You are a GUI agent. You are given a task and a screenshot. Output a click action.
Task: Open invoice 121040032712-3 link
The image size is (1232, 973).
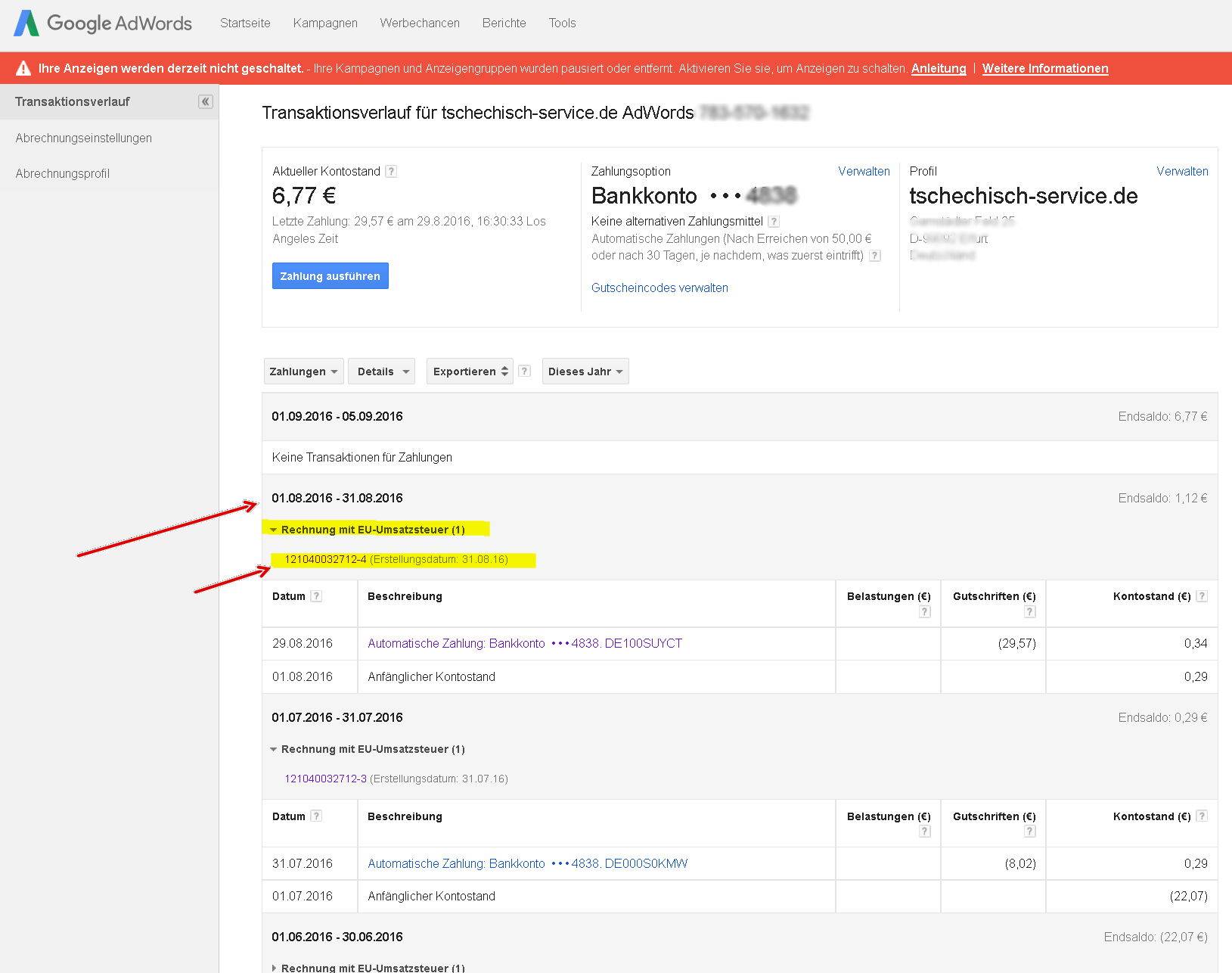pos(325,779)
